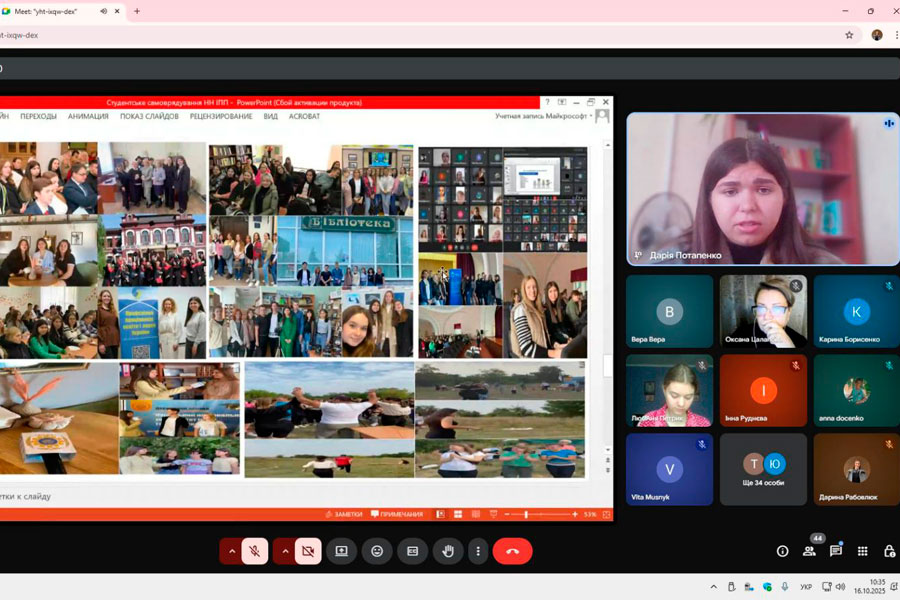900x600 pixels.
Task: Select the Оксана participant video tile
Action: pyautogui.click(x=763, y=311)
